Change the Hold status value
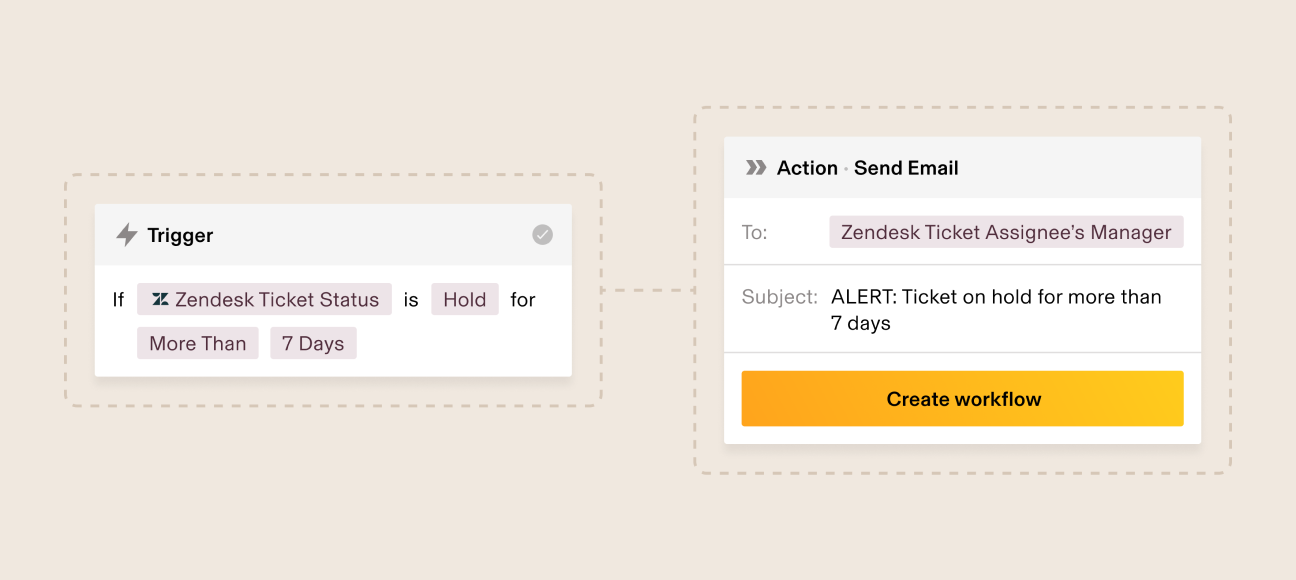The width and height of the screenshot is (1296, 580). [465, 299]
